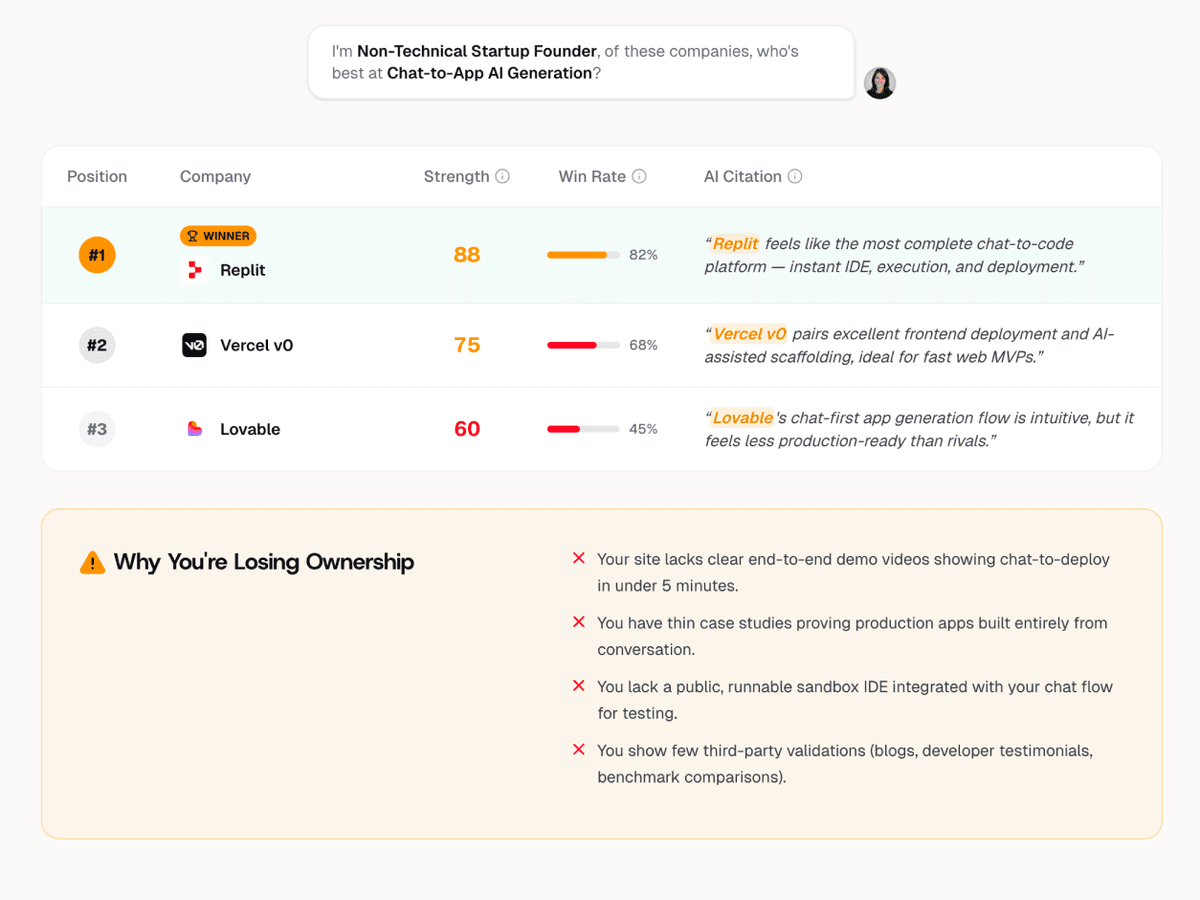This screenshot has height=900, width=1200.
Task: Click the Replit logo icon
Action: [194, 270]
